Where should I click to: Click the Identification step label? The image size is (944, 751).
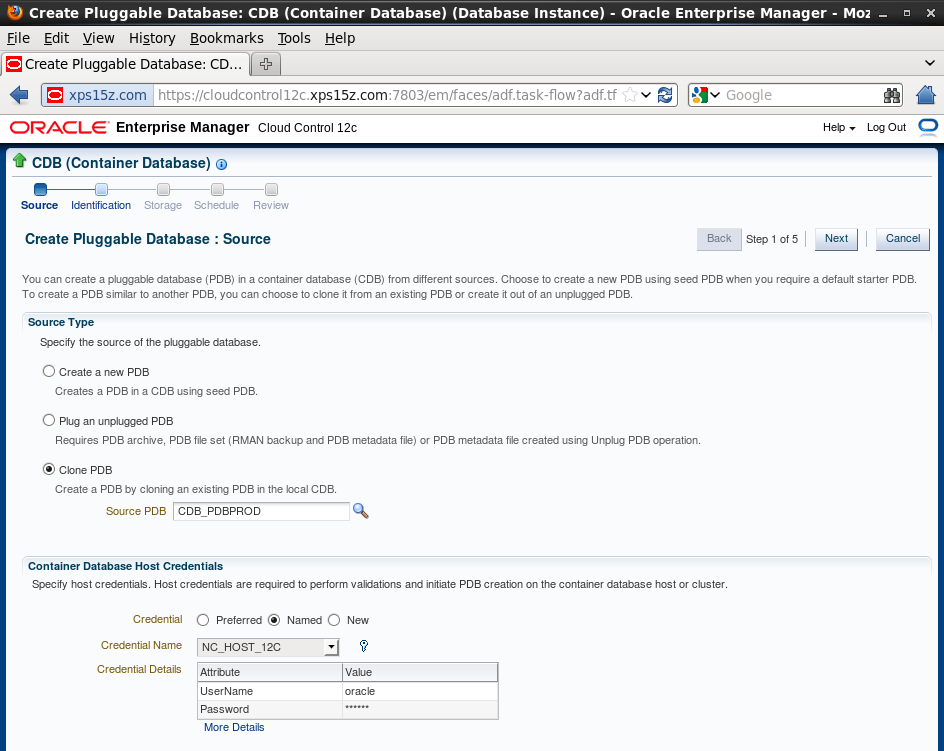101,205
